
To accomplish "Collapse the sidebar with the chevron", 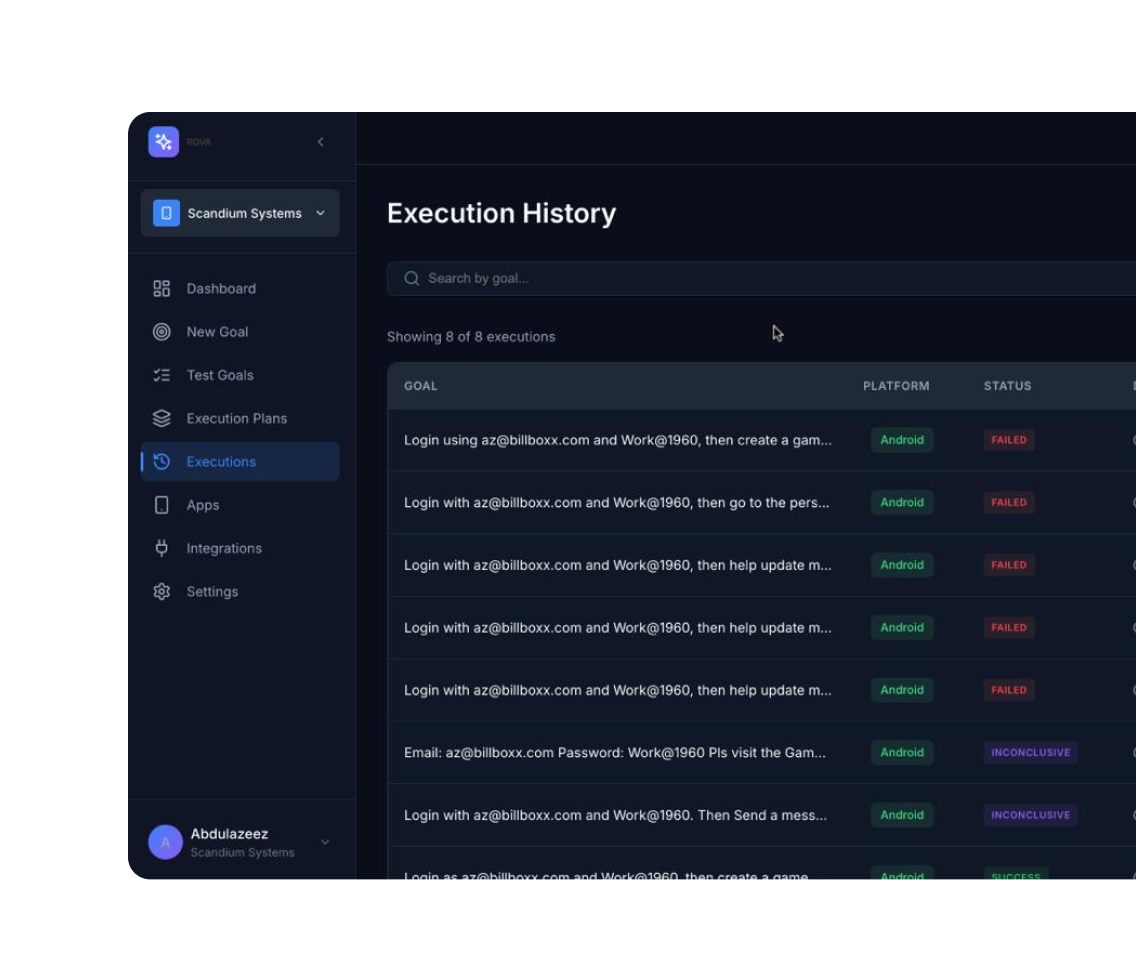I will pyautogui.click(x=321, y=142).
